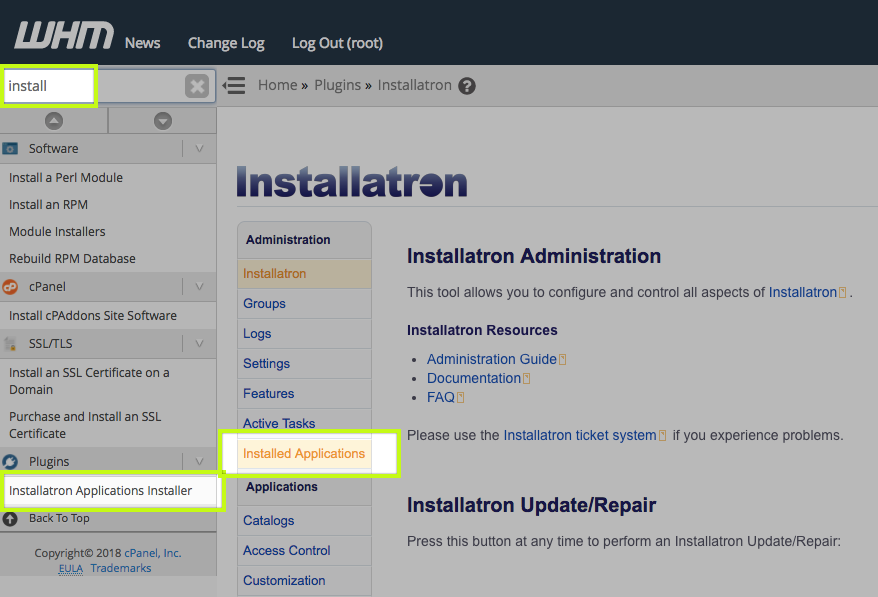Screen dimensions: 878x597
Task: Click cPanel, Inc. copyright link
Action: coord(153,553)
